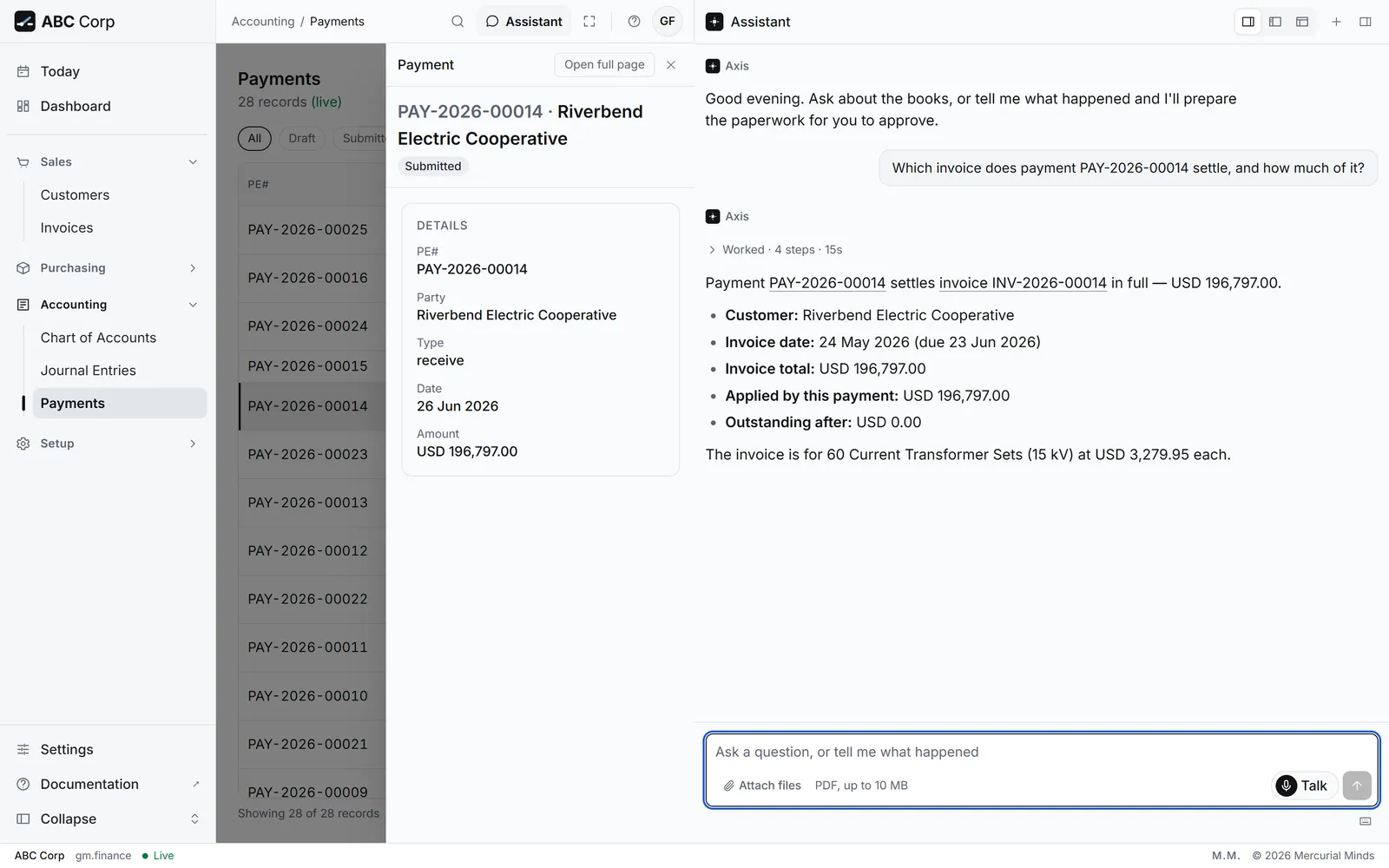Select the top-panel layout icon
Image resolution: width=1389 pixels, height=868 pixels.
pos(1302,22)
